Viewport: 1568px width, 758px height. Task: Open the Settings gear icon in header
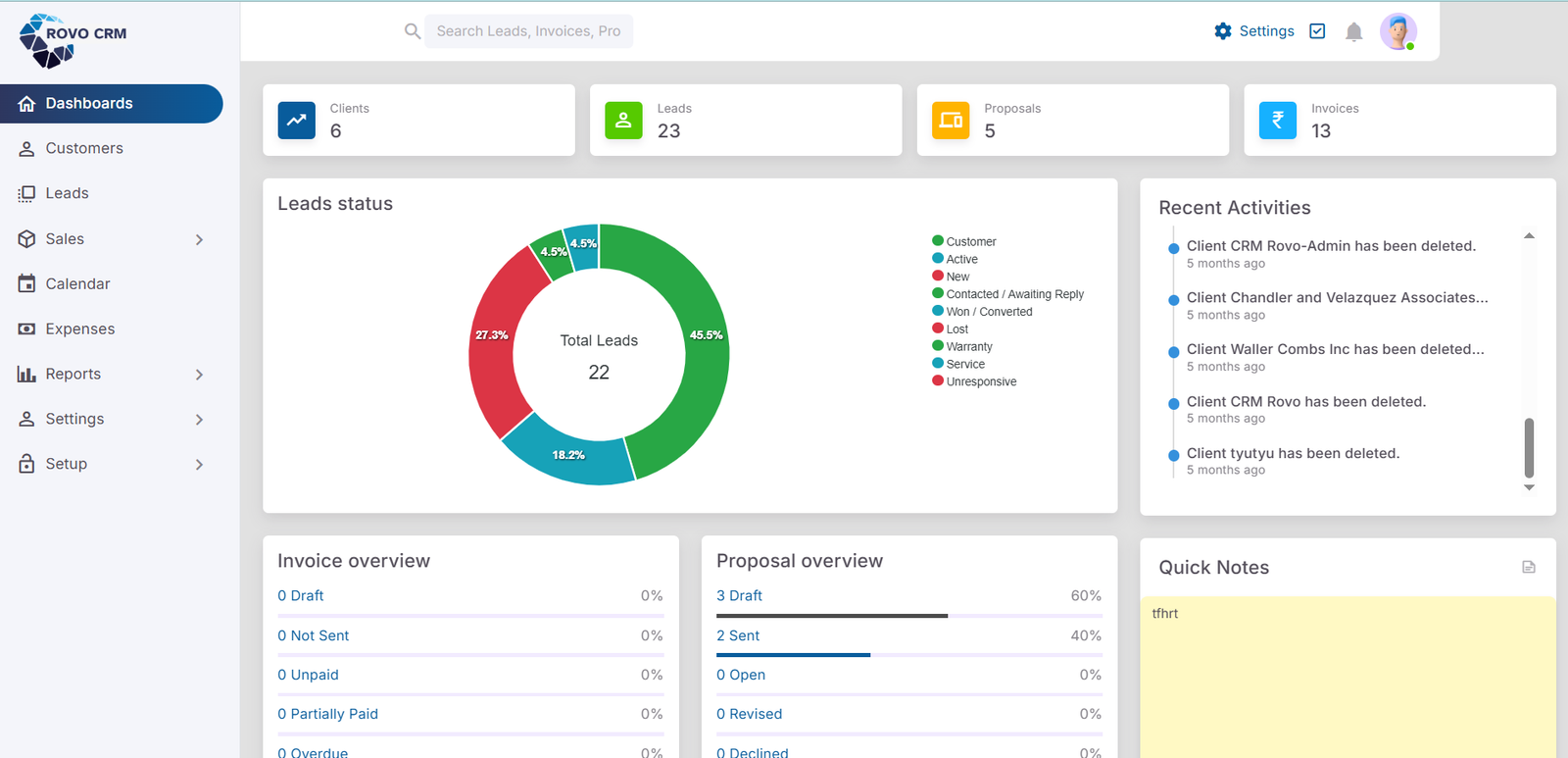[1223, 31]
